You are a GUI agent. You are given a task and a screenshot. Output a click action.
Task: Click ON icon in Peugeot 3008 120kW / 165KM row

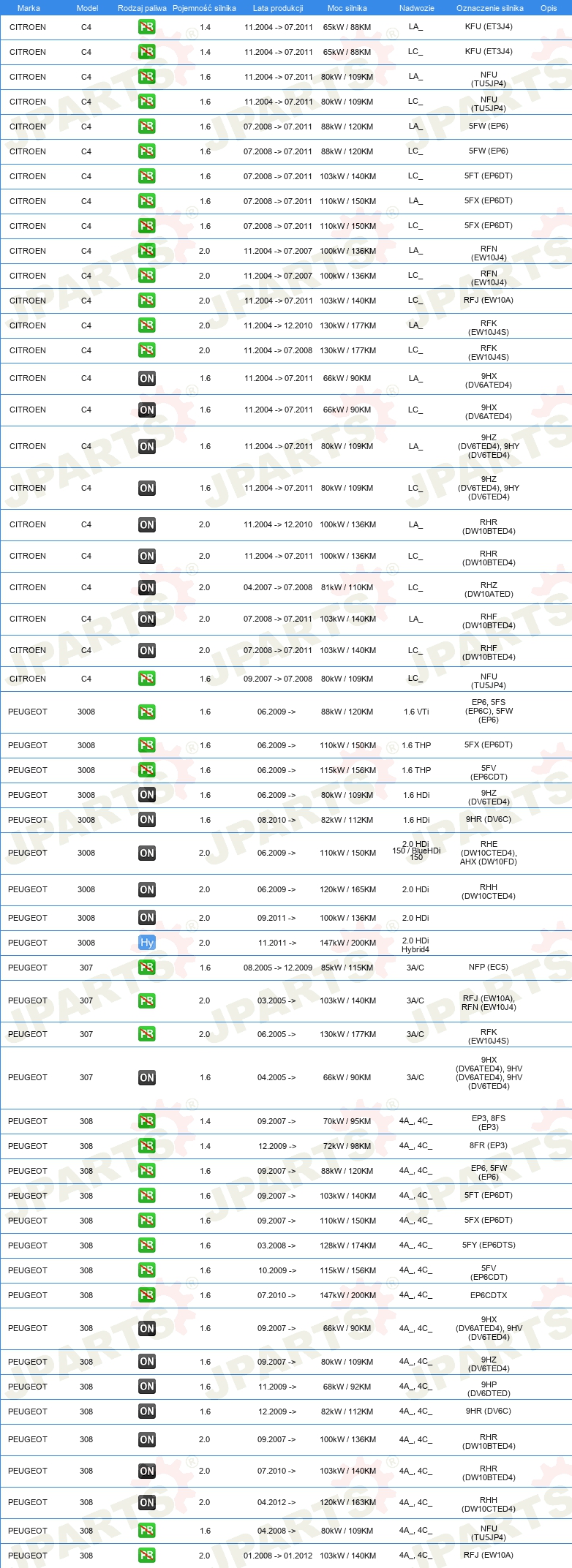pyautogui.click(x=147, y=889)
